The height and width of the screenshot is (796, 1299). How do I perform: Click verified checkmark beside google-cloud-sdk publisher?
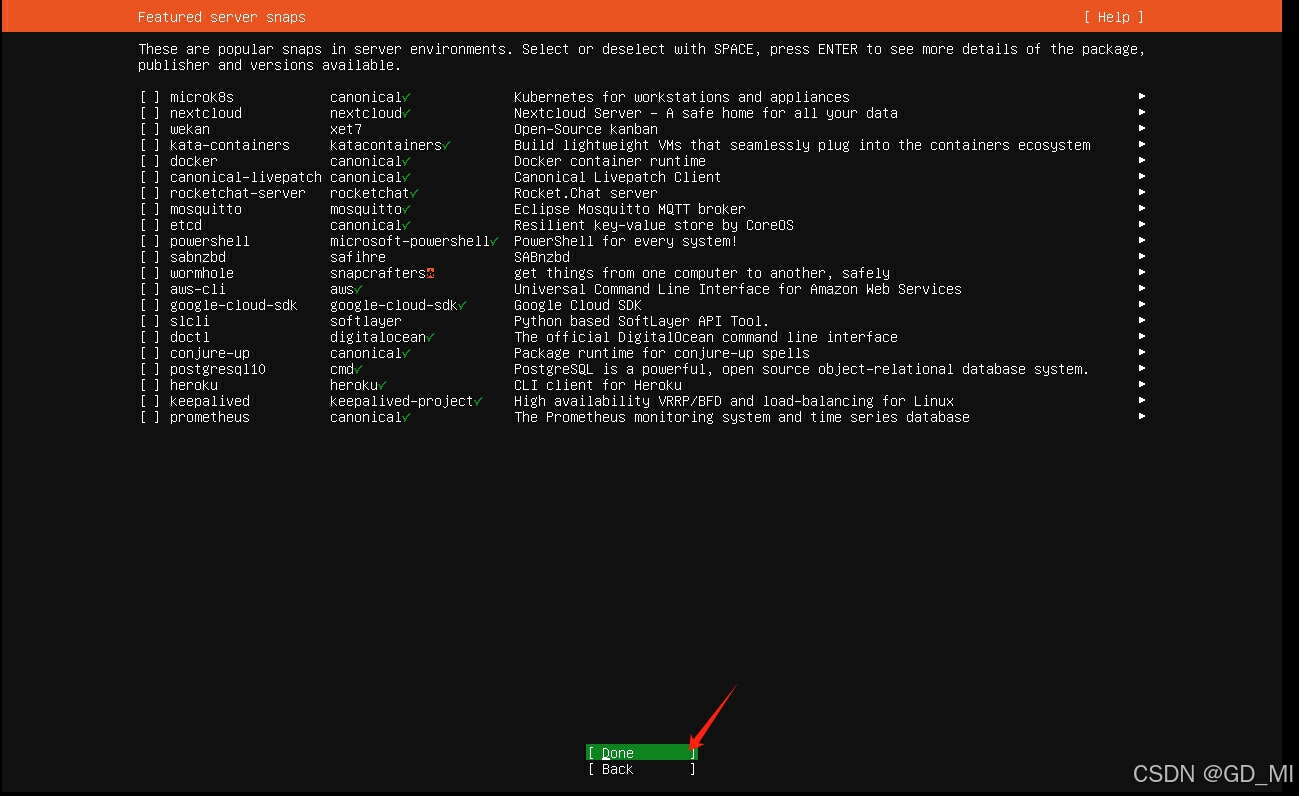[462, 305]
